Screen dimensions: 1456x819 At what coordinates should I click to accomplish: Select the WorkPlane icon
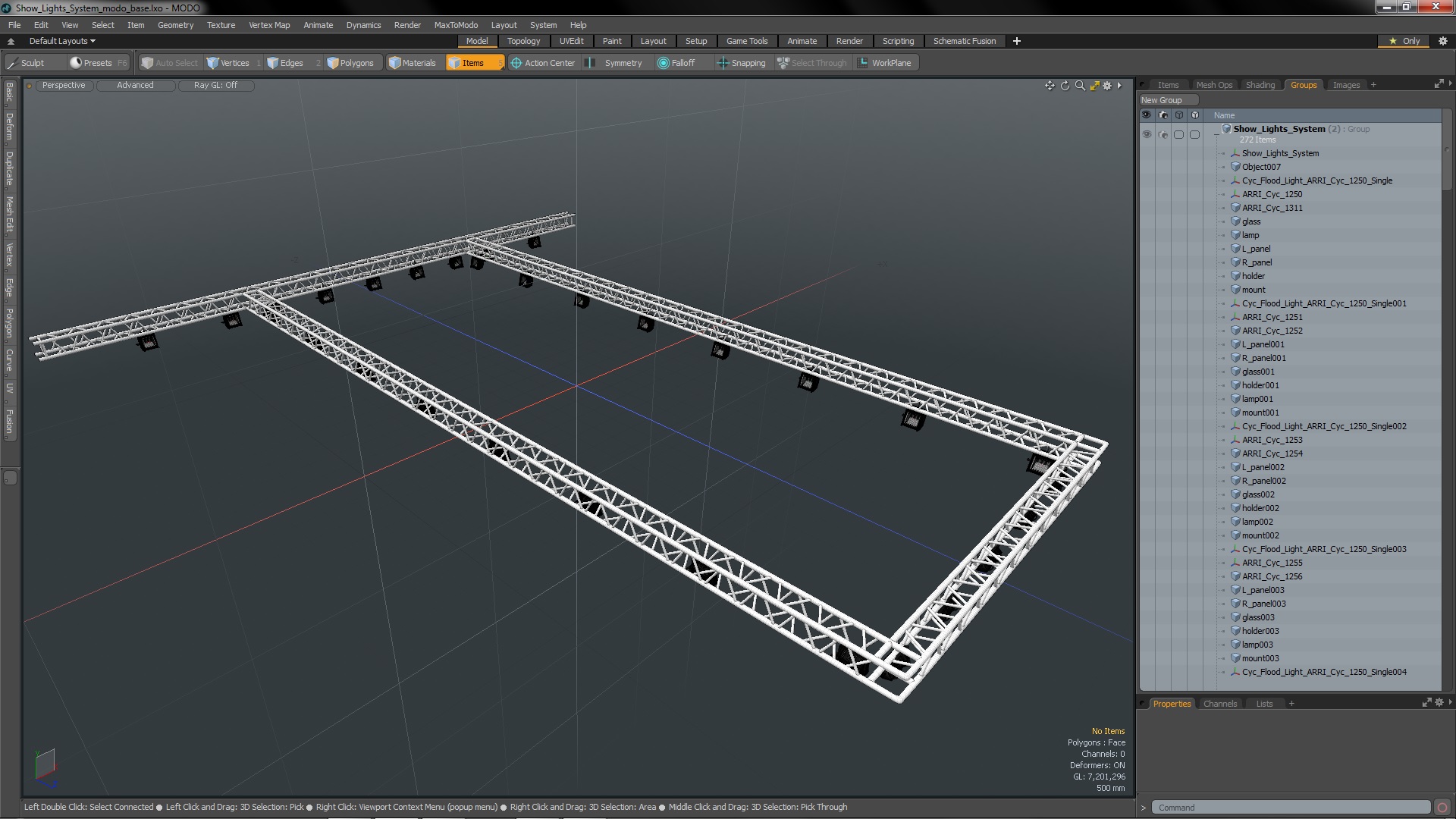[x=862, y=62]
